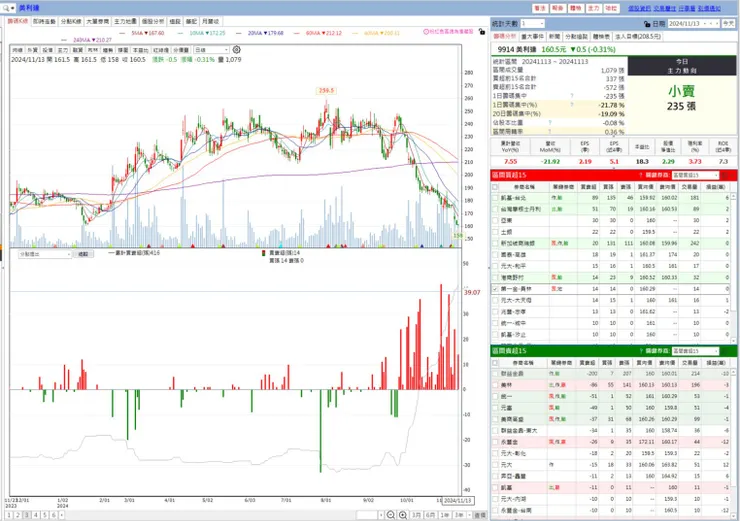
Task: Check the 元大-和平 row checkbox
Action: pyautogui.click(x=495, y=266)
